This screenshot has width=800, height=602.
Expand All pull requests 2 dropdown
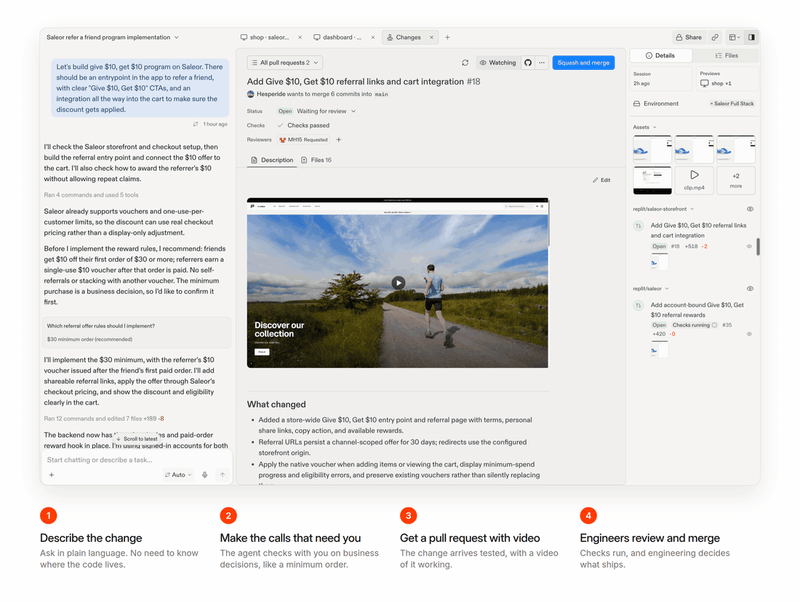coord(285,63)
